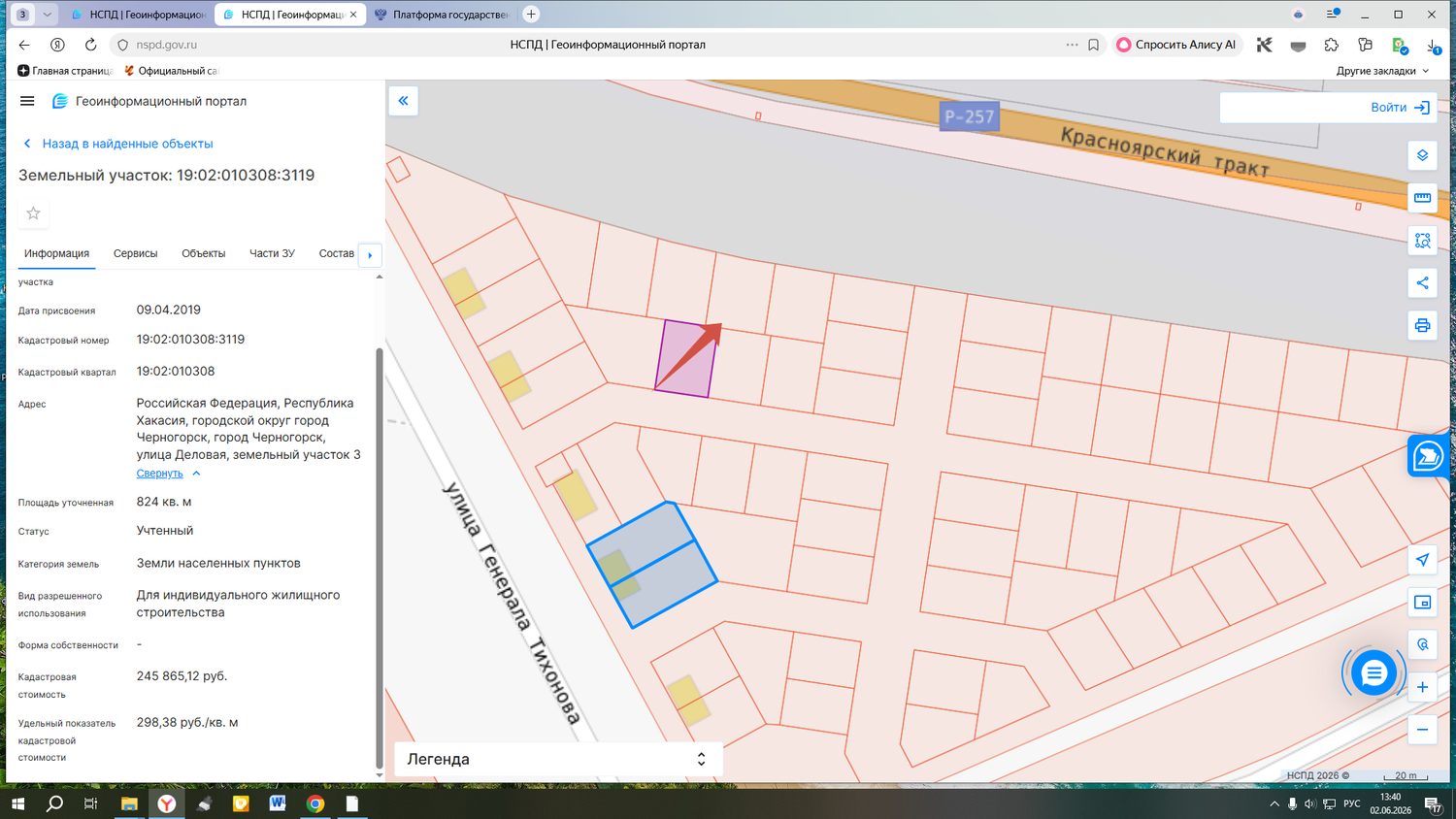Open browser tab groups dropdown arrow

click(47, 15)
